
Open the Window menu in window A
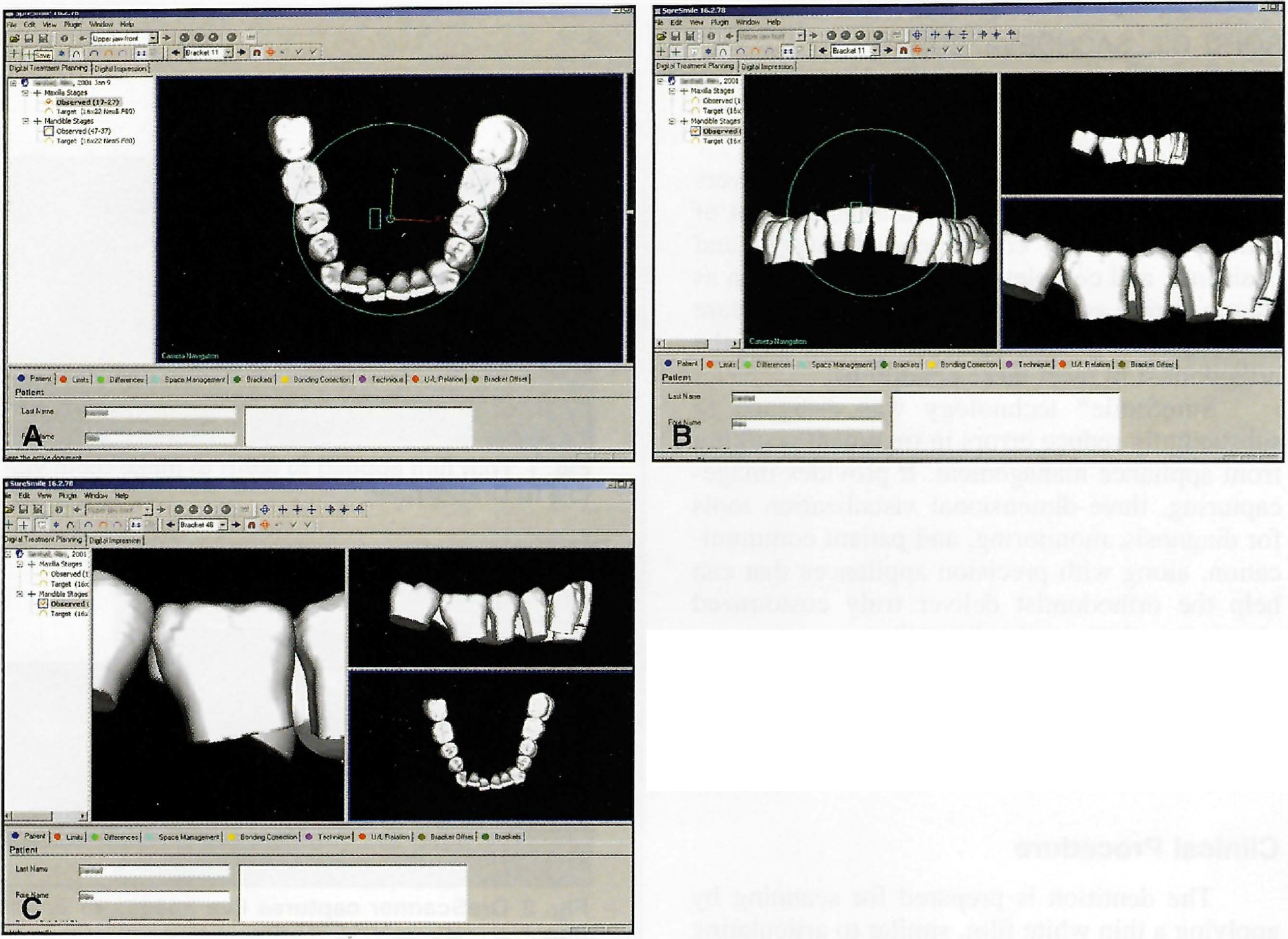[x=101, y=25]
